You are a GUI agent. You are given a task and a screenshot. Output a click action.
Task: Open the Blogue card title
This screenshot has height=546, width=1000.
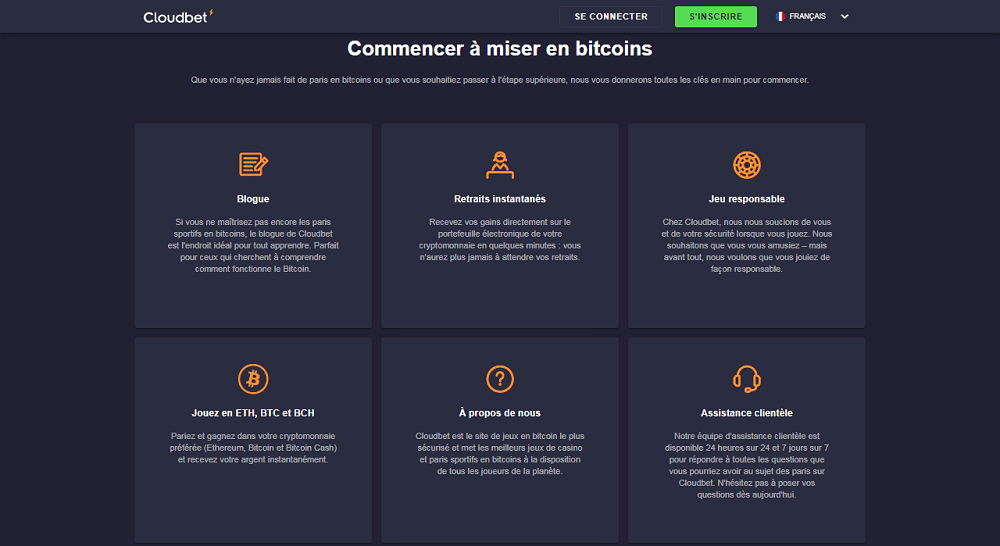[253, 199]
